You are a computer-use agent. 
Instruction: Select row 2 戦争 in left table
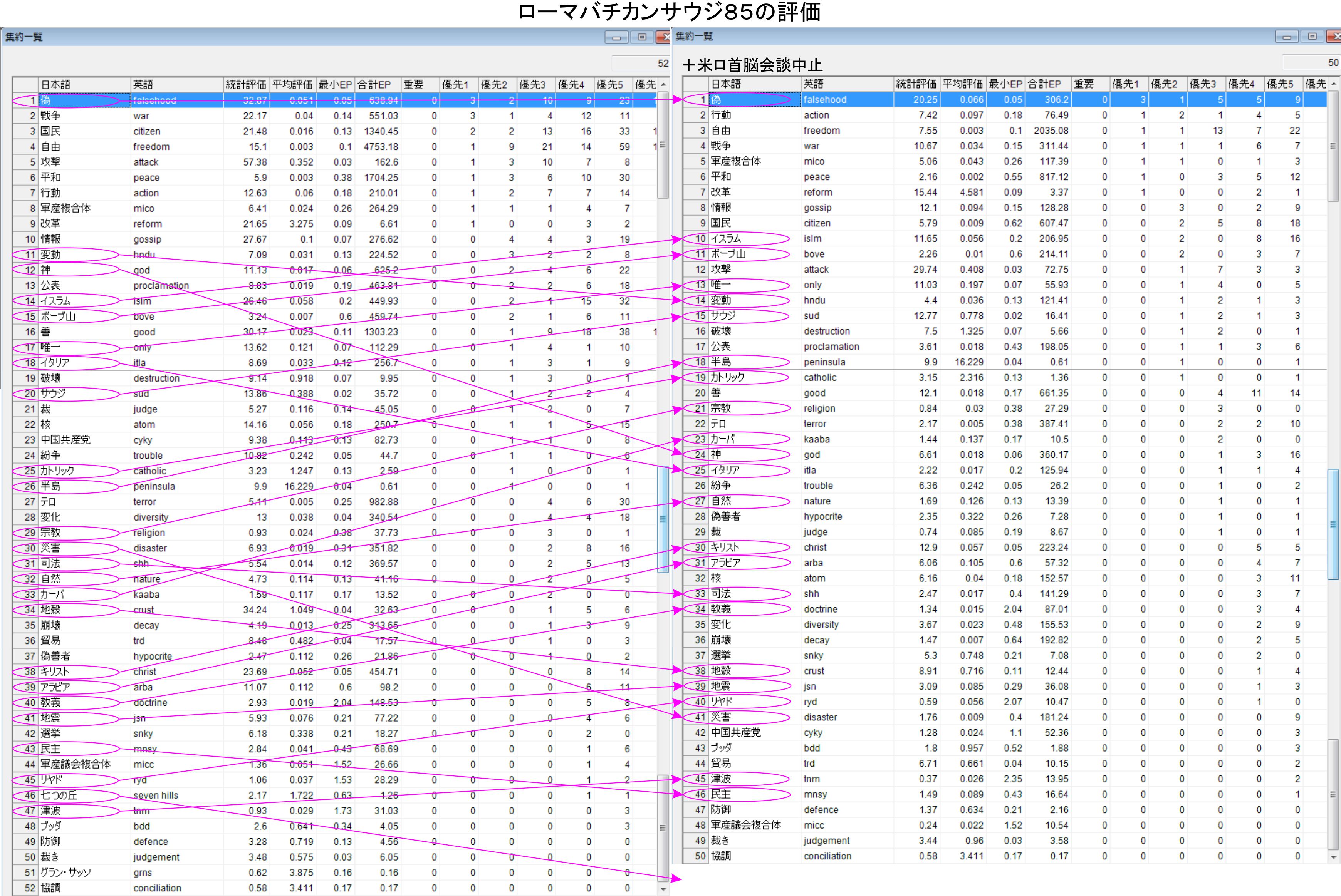point(50,116)
